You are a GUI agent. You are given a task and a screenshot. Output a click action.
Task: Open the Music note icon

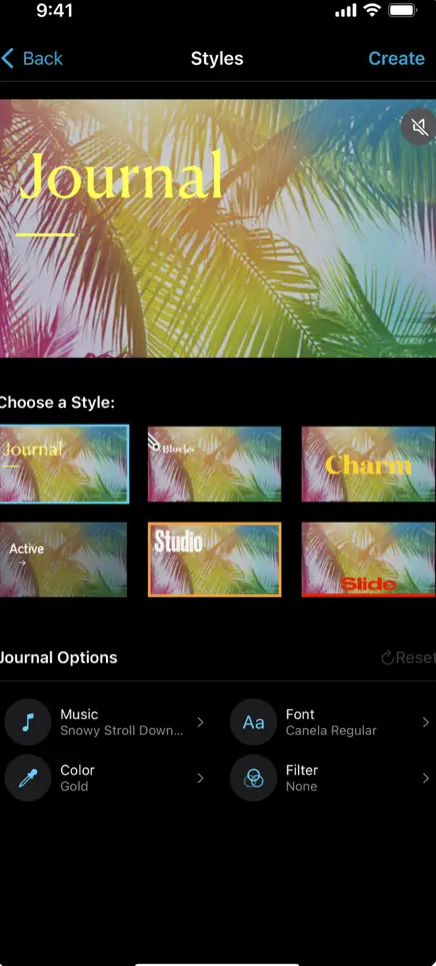click(28, 722)
